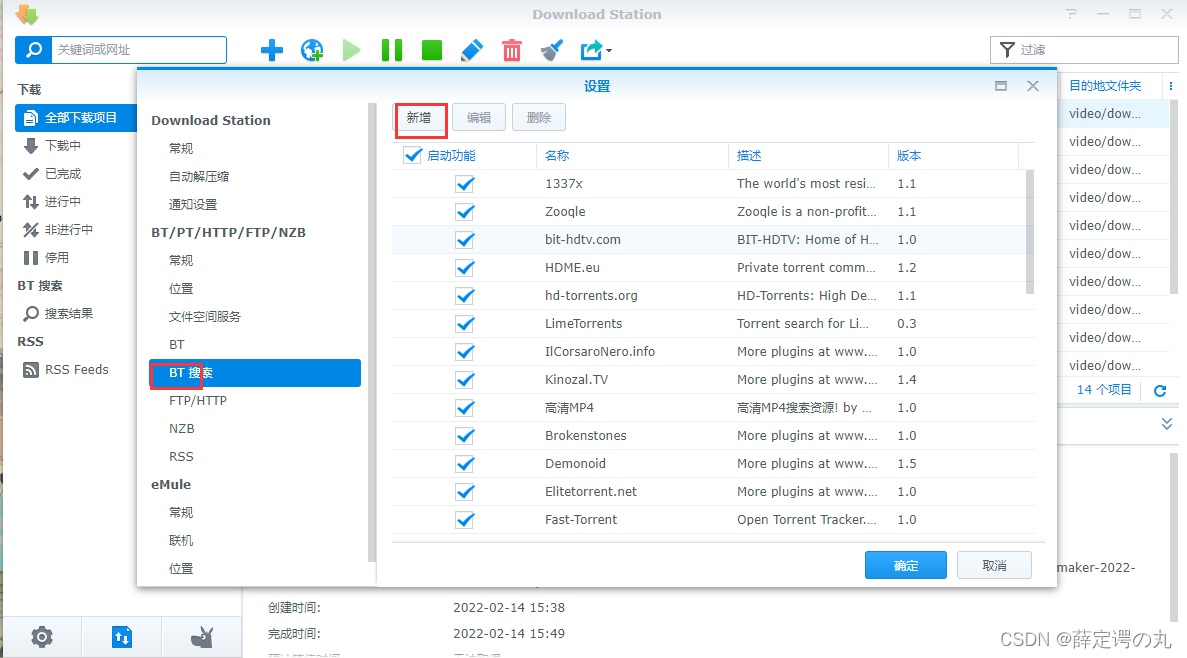The width and height of the screenshot is (1187, 658).
Task: Click the plugin list vertical scrollbar
Action: point(1030,232)
